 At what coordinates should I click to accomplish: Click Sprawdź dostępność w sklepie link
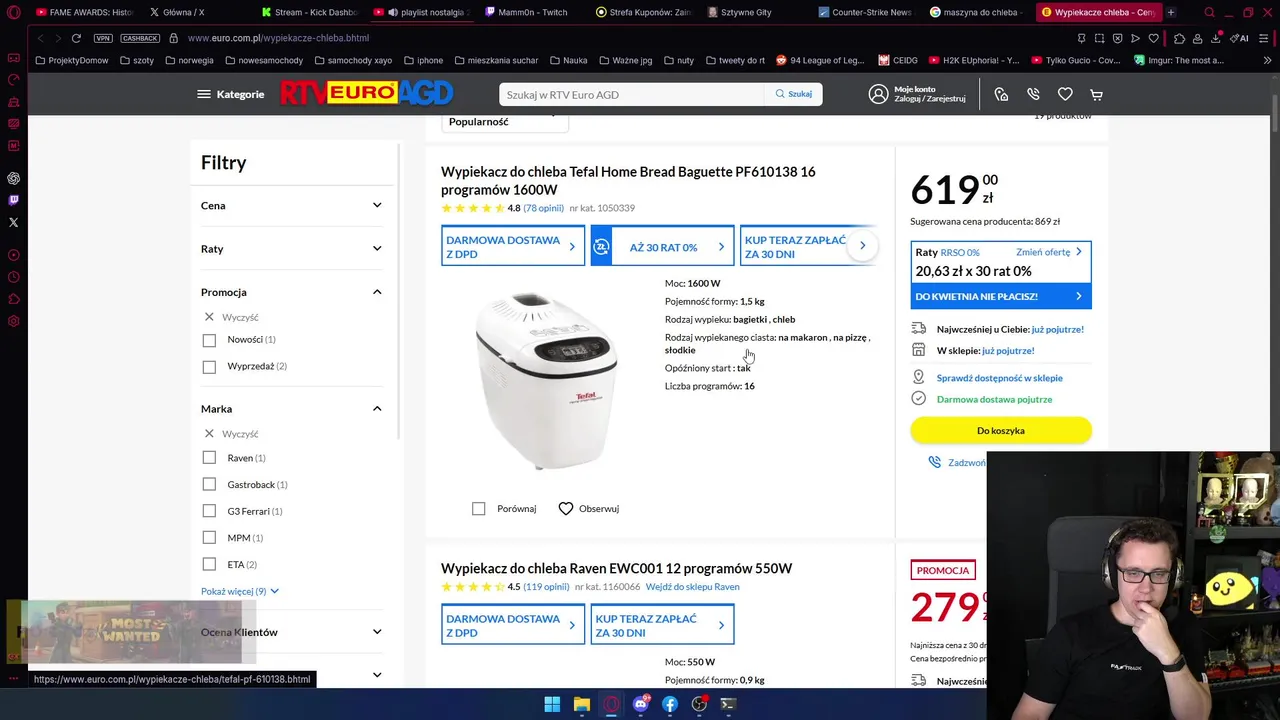[999, 378]
